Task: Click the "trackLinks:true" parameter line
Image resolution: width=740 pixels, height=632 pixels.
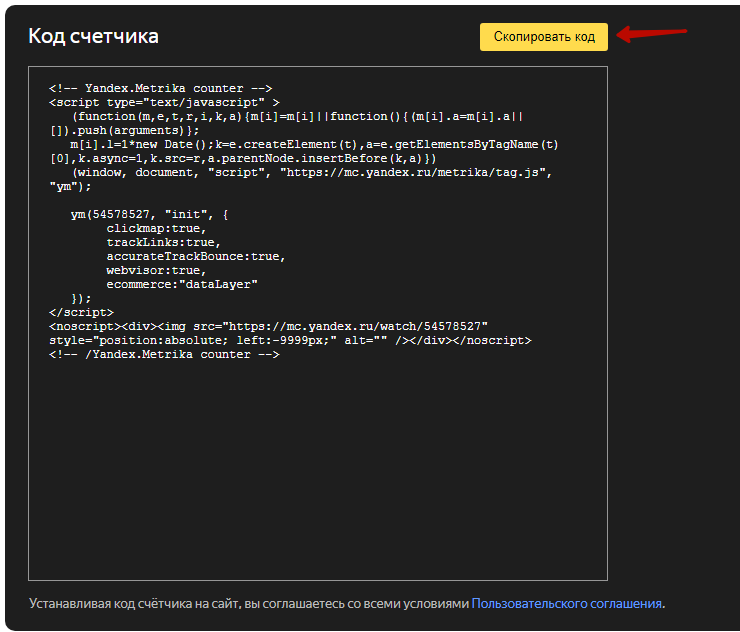Action: (x=163, y=242)
